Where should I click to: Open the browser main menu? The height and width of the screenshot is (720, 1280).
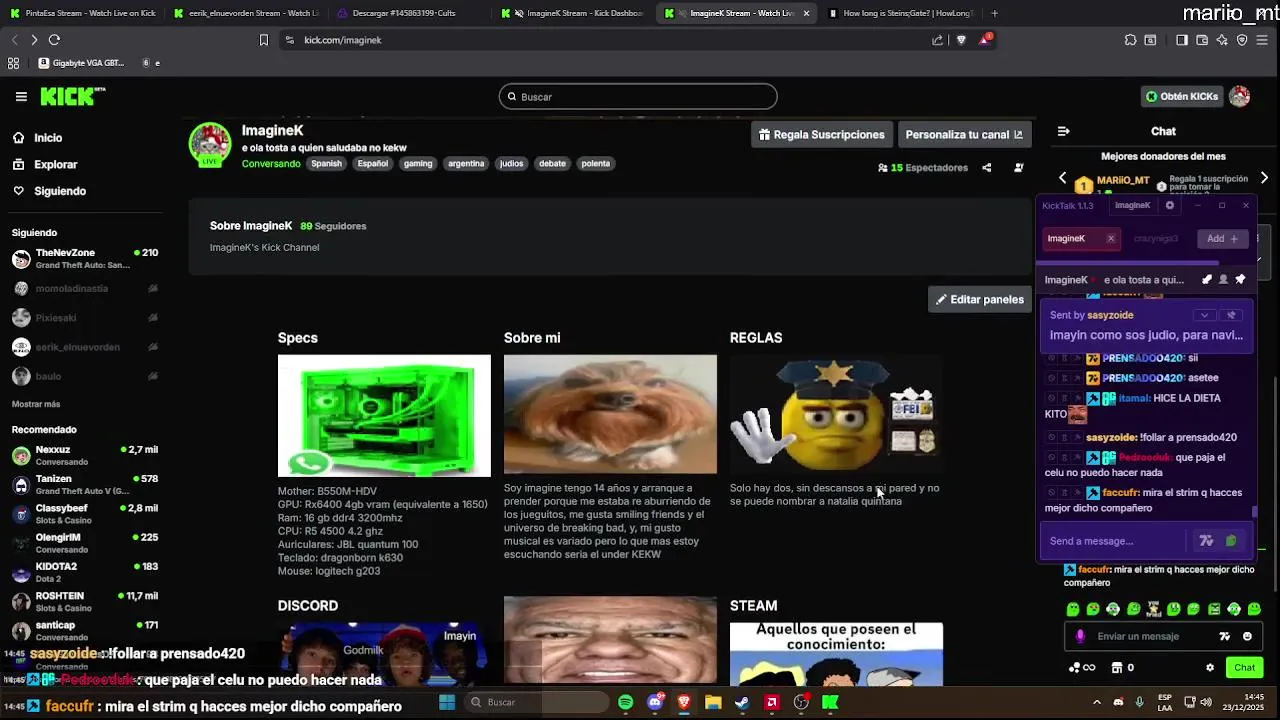(x=1263, y=40)
